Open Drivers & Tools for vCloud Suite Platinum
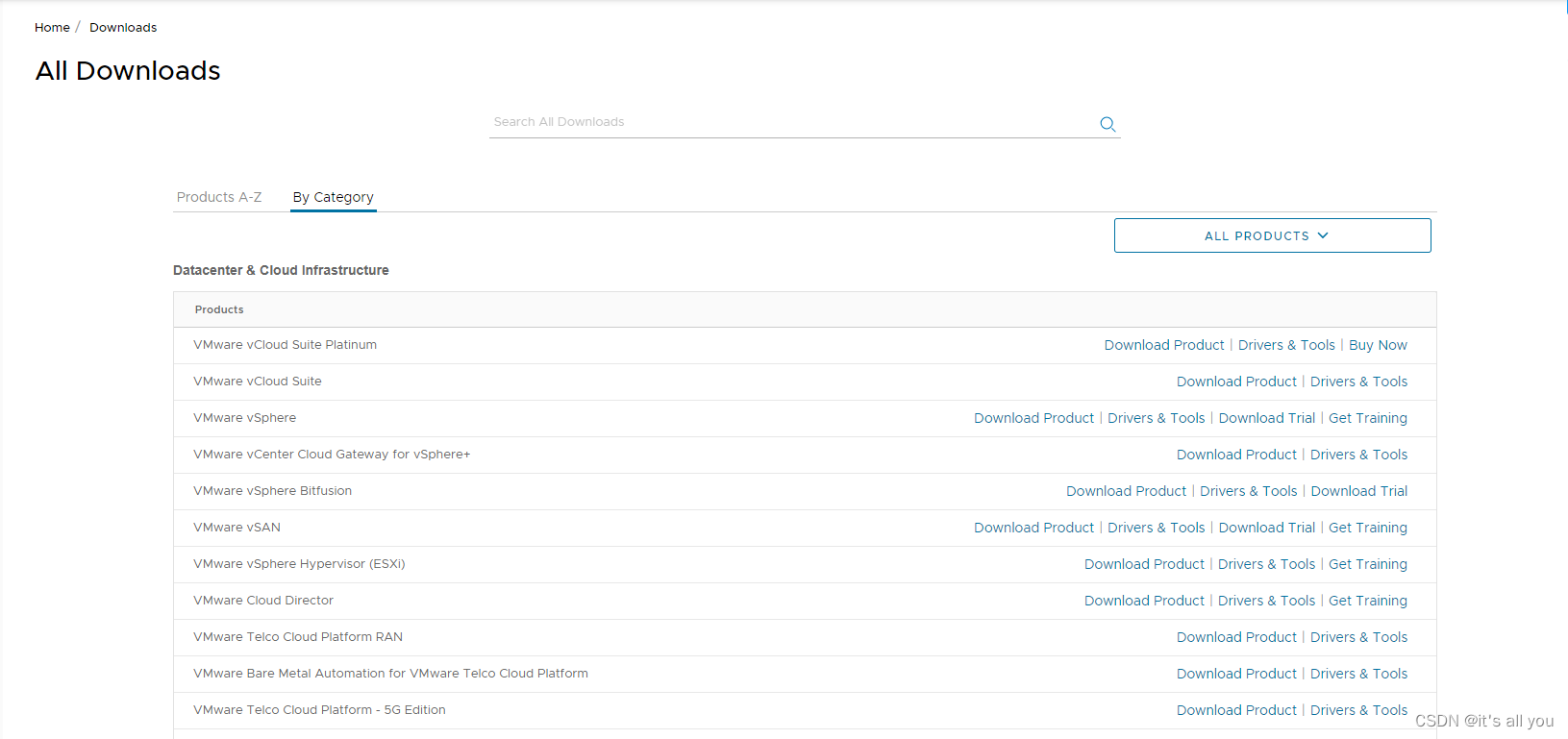This screenshot has height=739, width=1568. [x=1286, y=345]
